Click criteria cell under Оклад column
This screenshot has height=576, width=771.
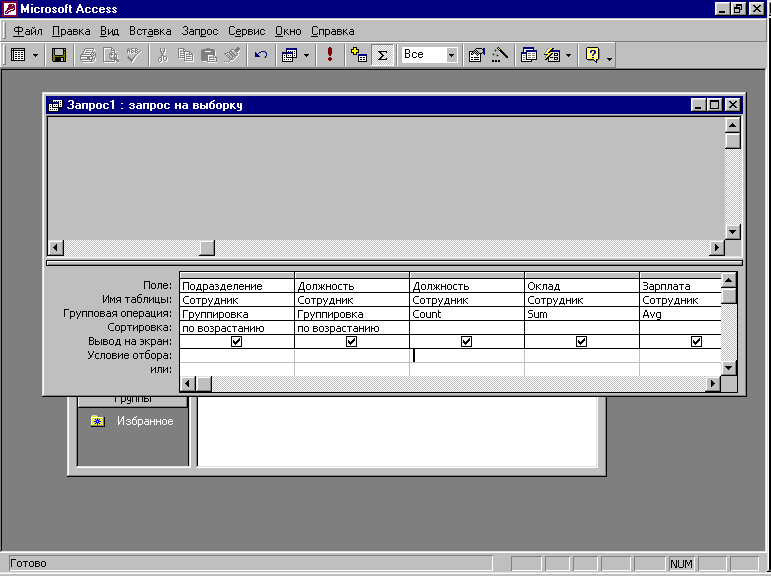[x=582, y=356]
